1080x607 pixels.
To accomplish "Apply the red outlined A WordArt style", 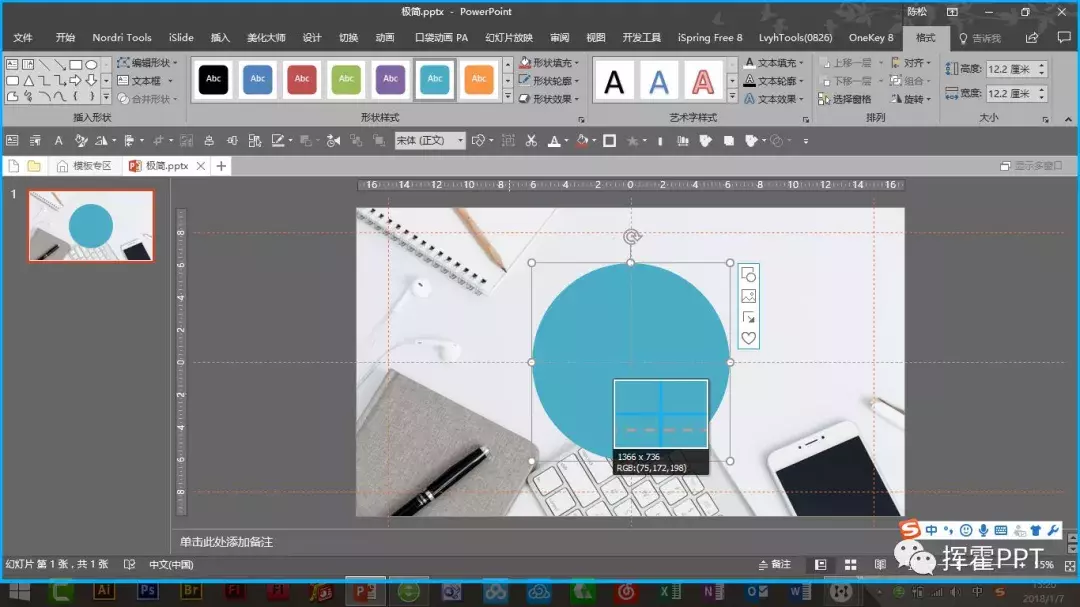I will pos(703,82).
